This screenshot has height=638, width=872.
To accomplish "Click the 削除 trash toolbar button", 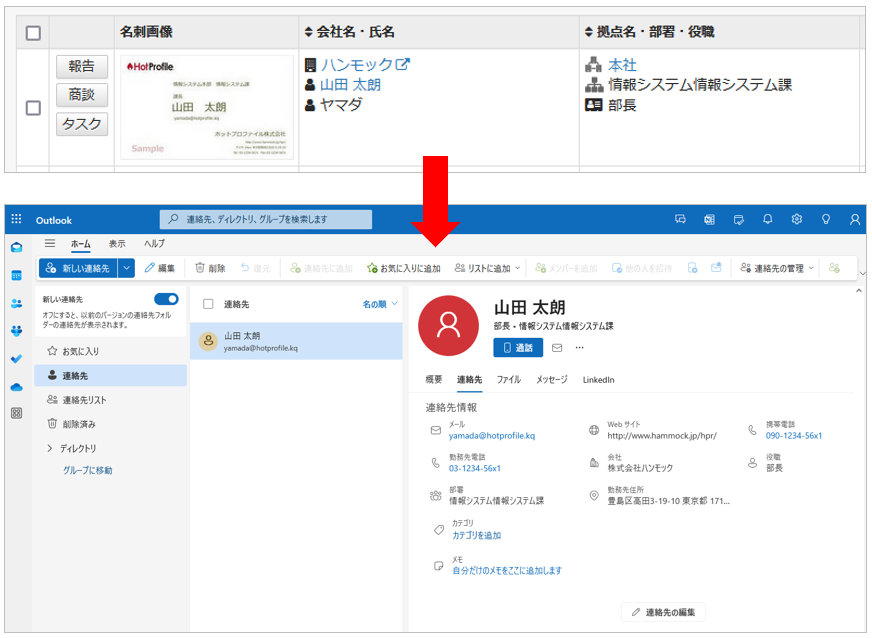I will pos(210,268).
